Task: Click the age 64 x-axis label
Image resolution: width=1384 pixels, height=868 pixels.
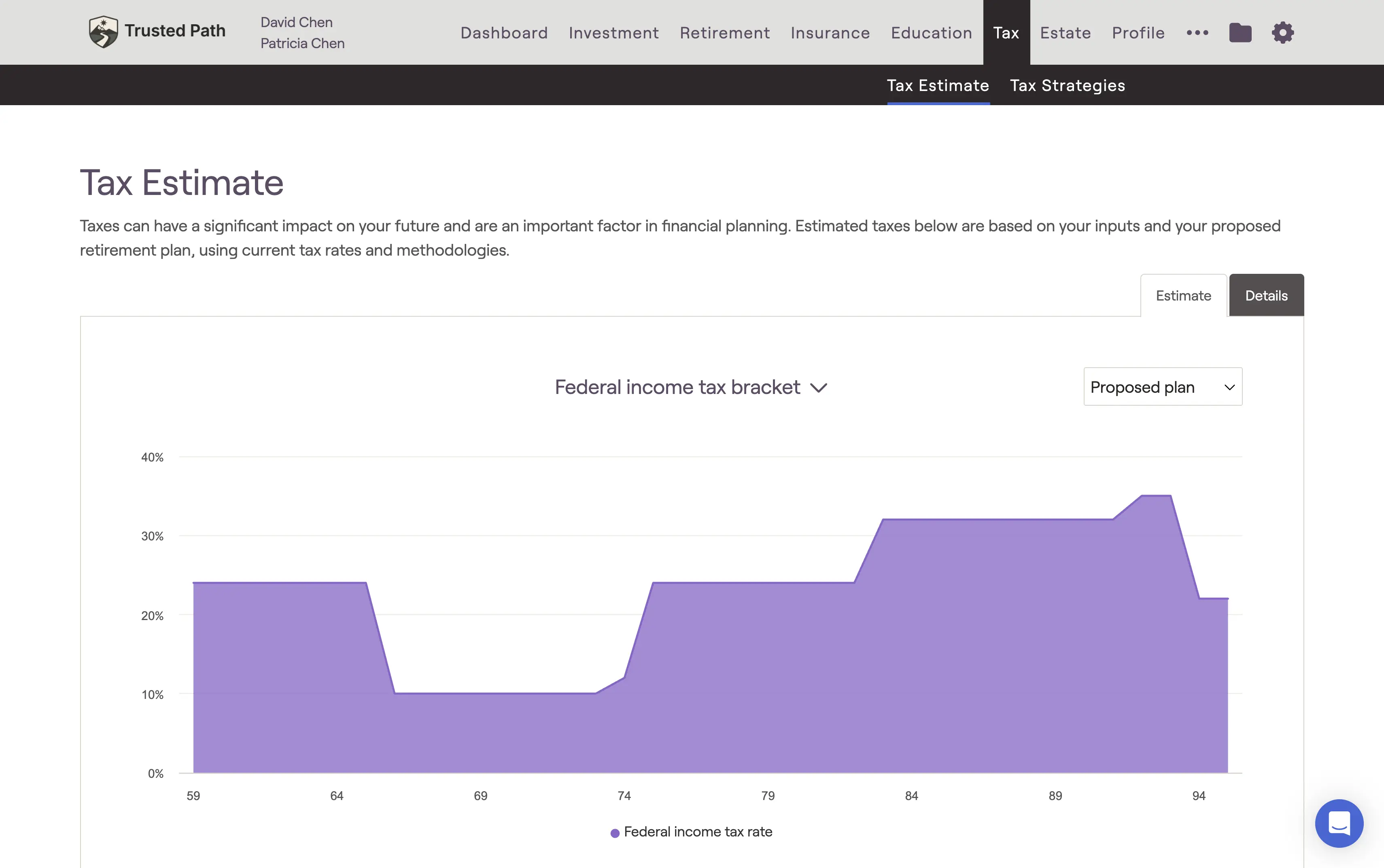Action: (x=337, y=796)
